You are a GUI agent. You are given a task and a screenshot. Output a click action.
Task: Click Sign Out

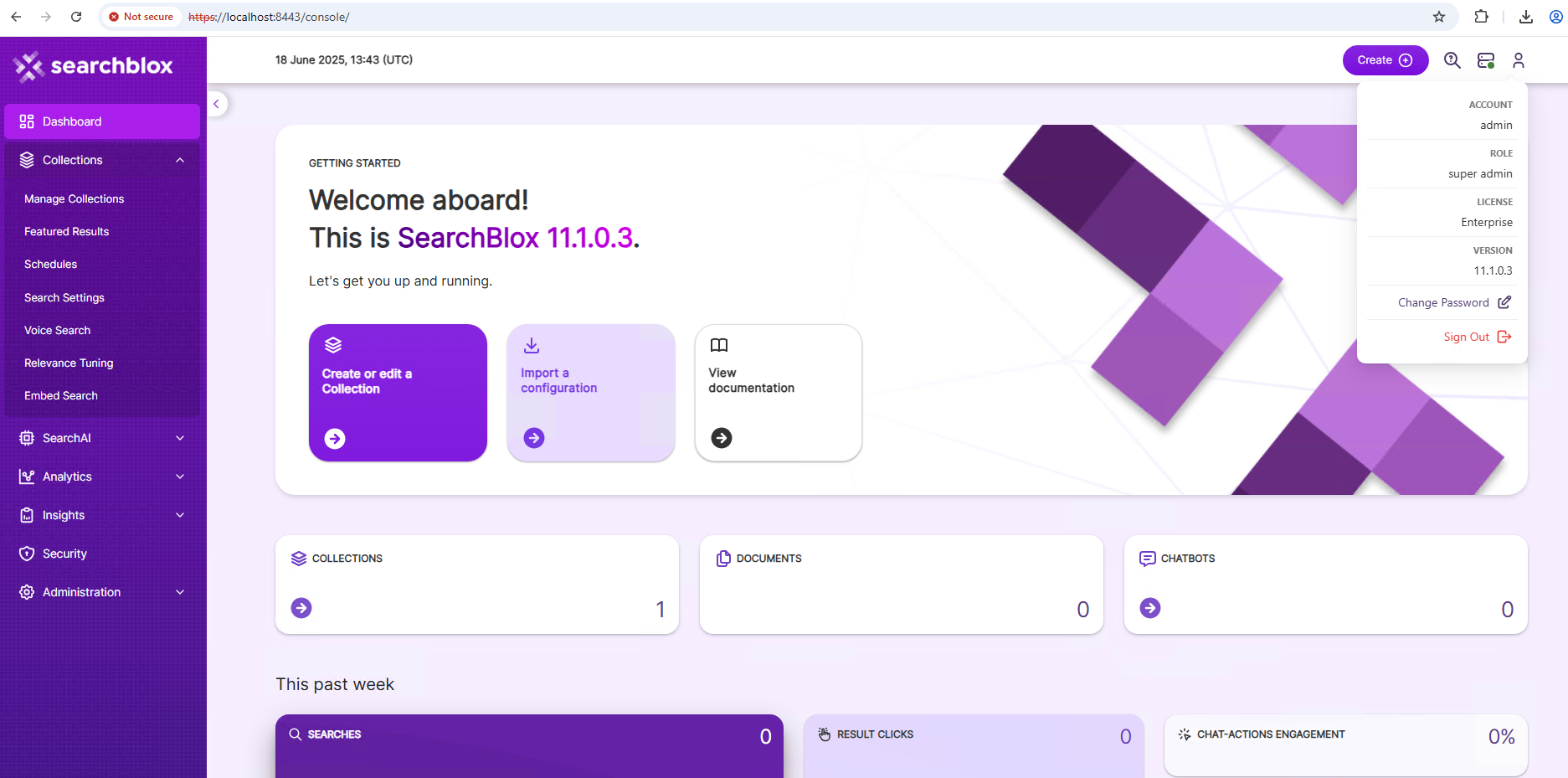pos(1467,337)
